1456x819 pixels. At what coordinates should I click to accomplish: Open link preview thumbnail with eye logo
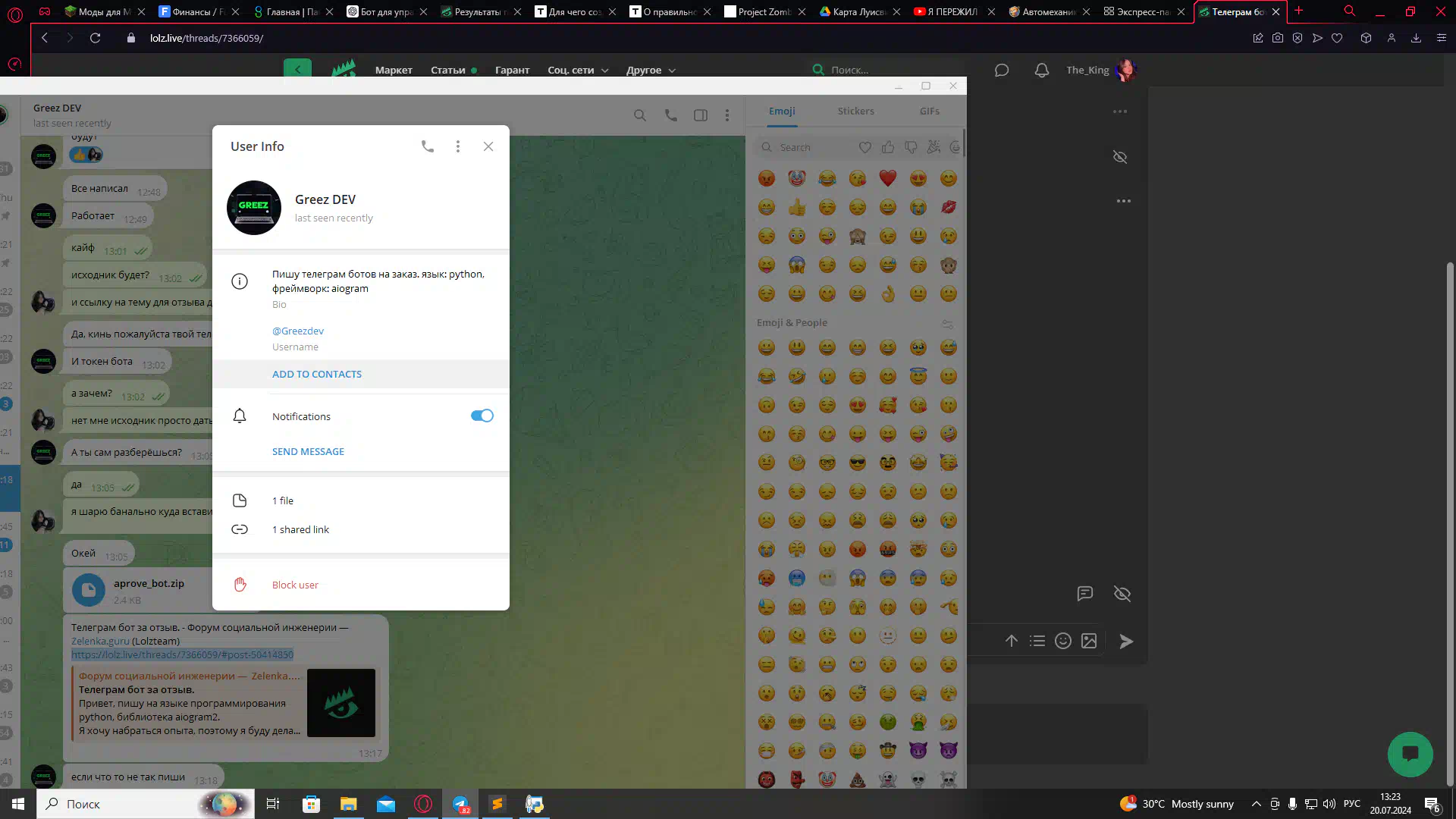341,703
